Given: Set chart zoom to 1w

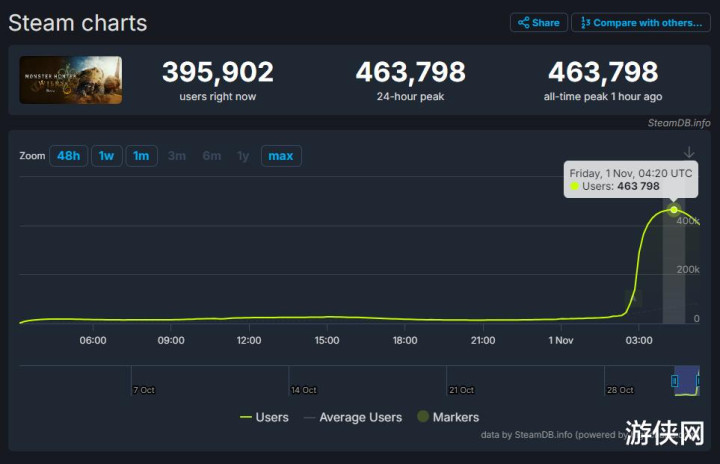Looking at the screenshot, I should coord(107,156).
